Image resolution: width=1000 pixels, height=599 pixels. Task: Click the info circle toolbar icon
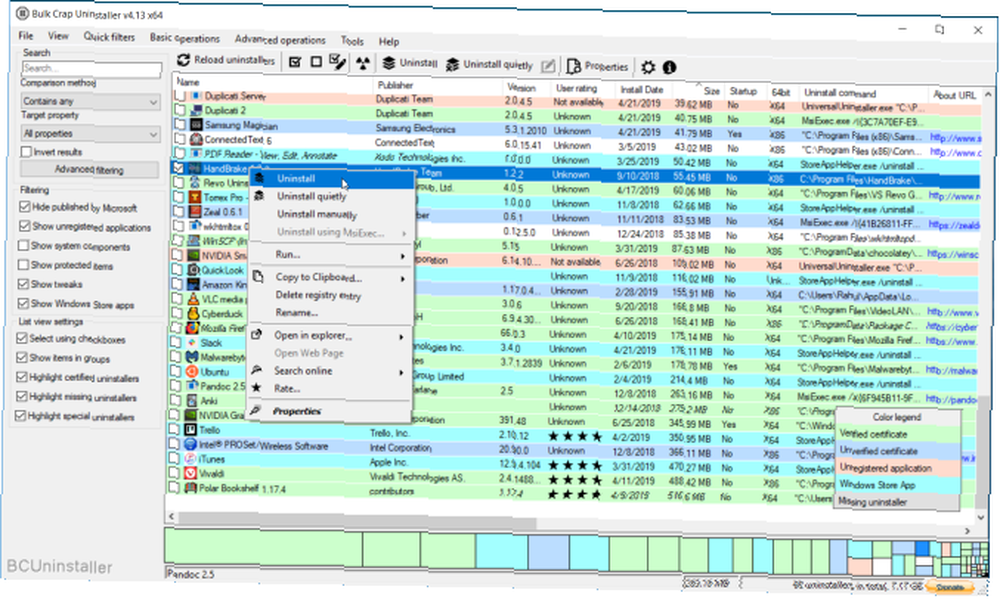pos(669,67)
